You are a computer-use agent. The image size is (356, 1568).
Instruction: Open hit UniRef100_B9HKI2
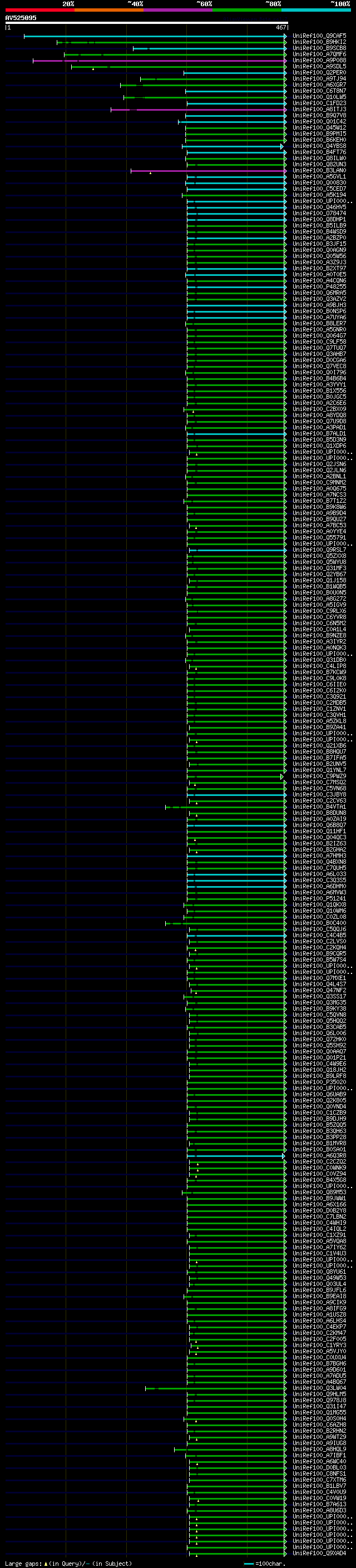(319, 42)
